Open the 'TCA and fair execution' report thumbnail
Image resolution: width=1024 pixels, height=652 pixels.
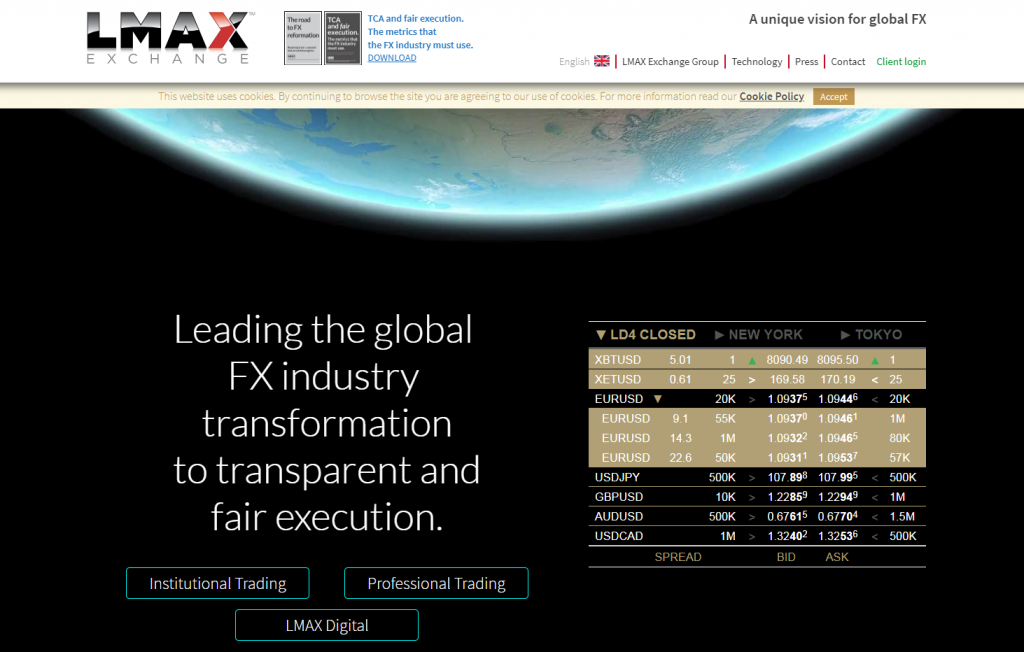343,38
